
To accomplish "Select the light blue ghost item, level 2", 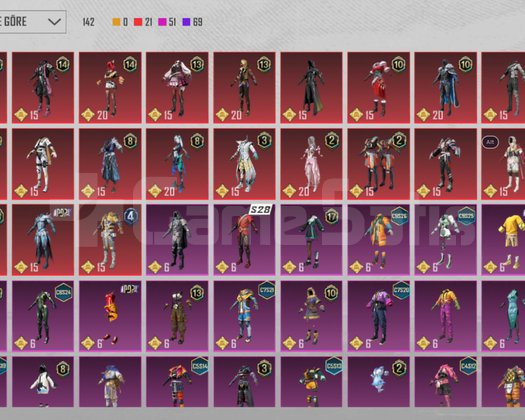I will click(379, 382).
